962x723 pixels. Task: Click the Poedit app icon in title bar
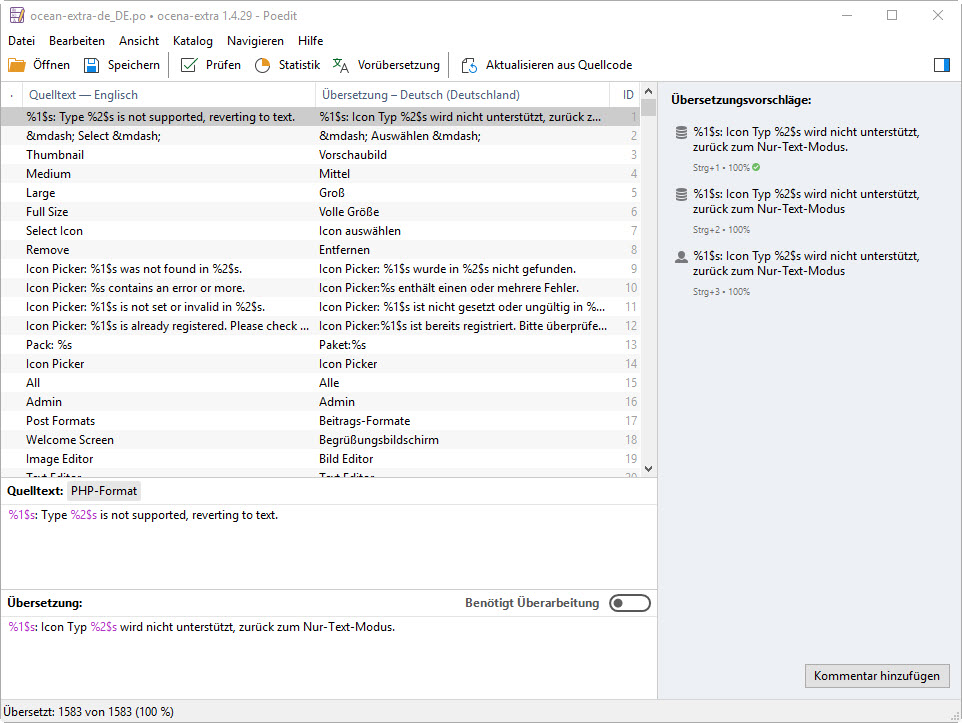tap(17, 15)
